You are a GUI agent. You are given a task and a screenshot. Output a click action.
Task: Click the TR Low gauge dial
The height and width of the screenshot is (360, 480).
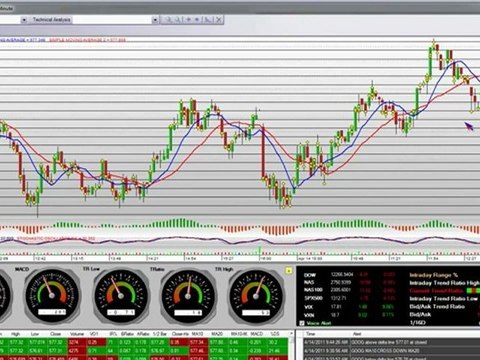point(120,296)
